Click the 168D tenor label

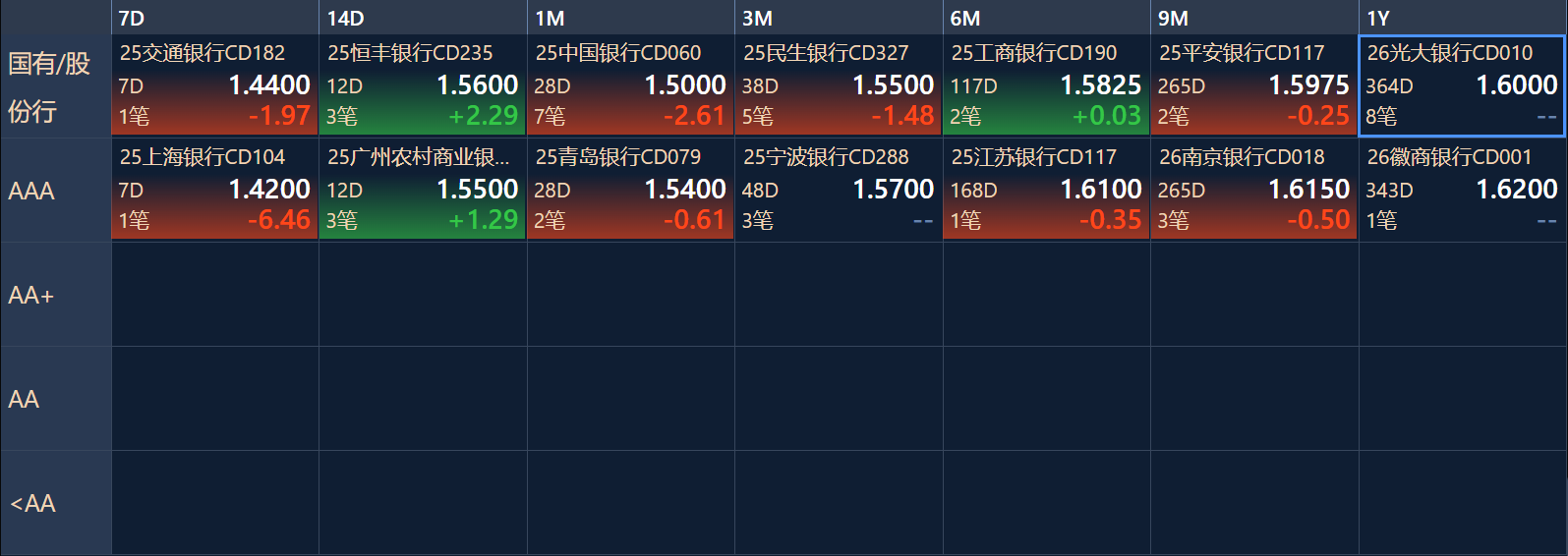point(973,191)
